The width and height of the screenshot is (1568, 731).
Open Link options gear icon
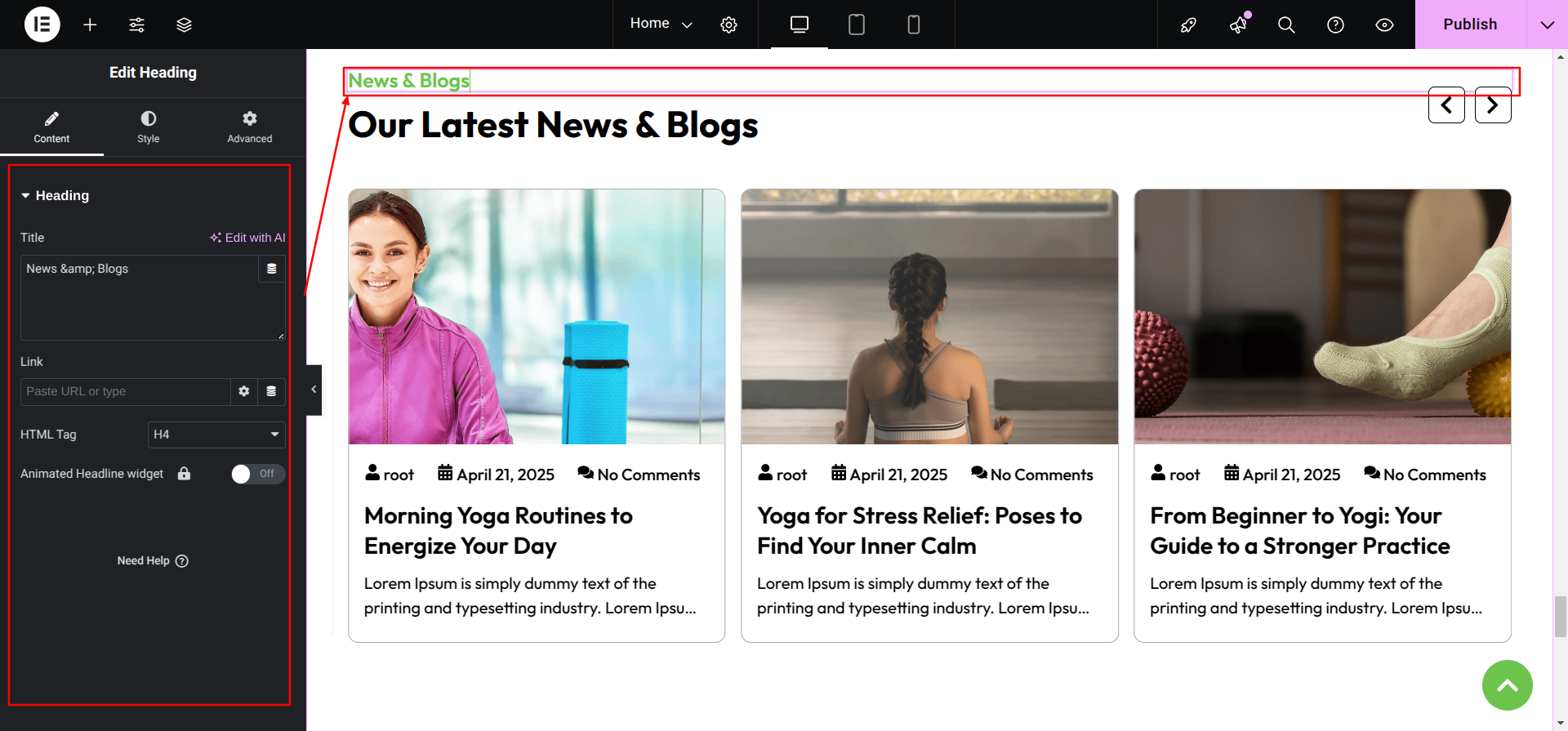[x=243, y=391]
